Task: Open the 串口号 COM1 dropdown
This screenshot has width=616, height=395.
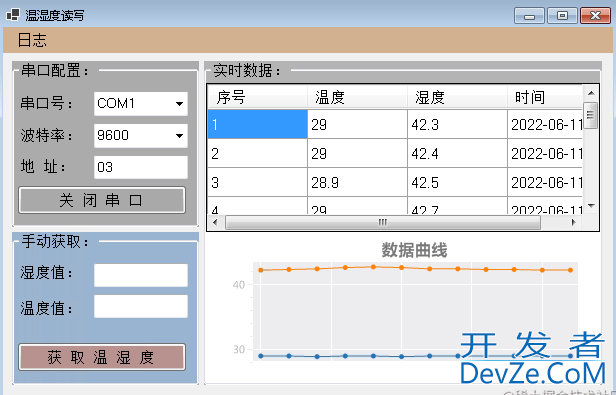Action: pos(141,103)
